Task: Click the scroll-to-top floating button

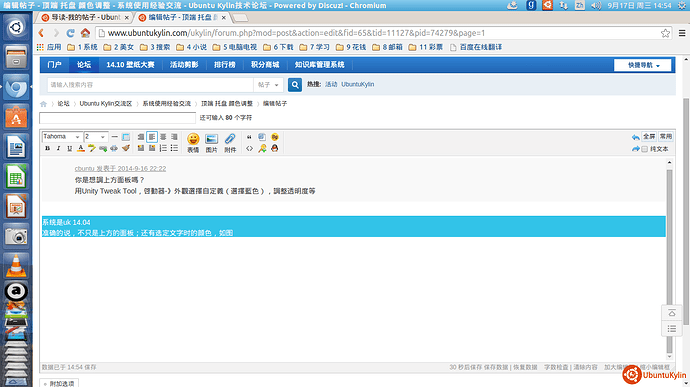Action: [672, 313]
